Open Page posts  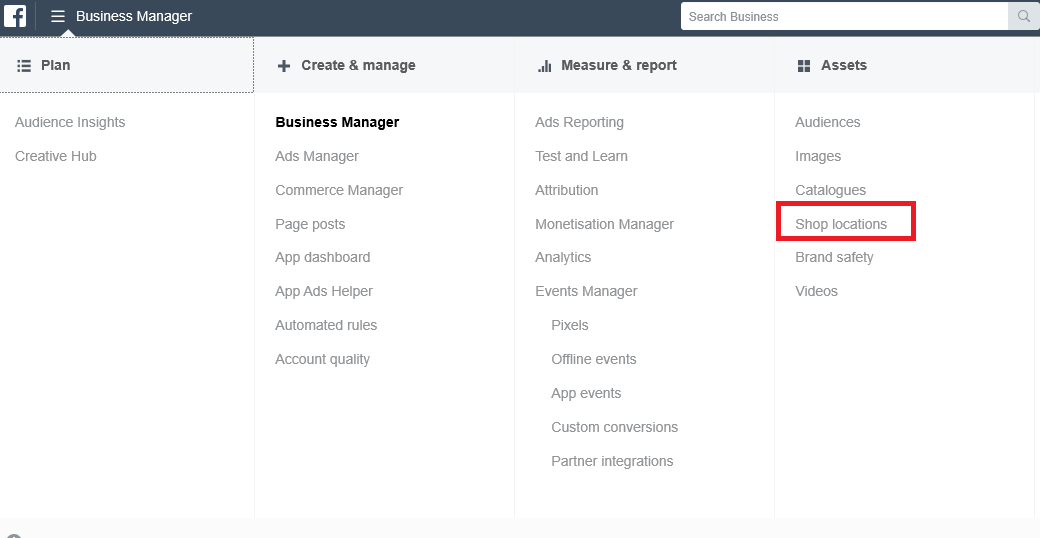point(310,224)
